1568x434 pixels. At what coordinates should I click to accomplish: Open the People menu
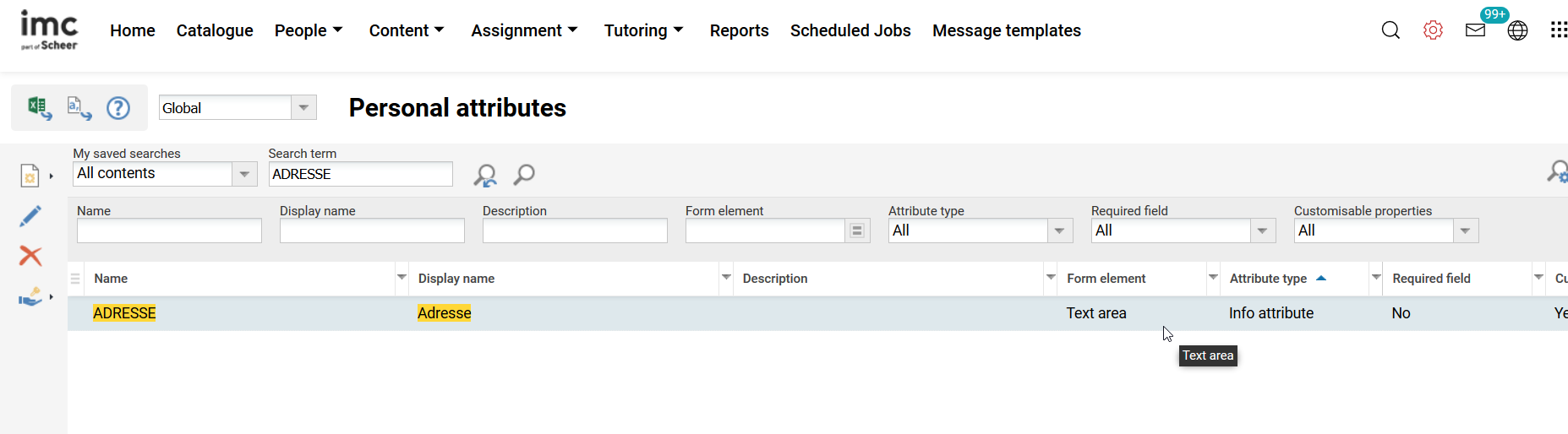click(x=308, y=30)
